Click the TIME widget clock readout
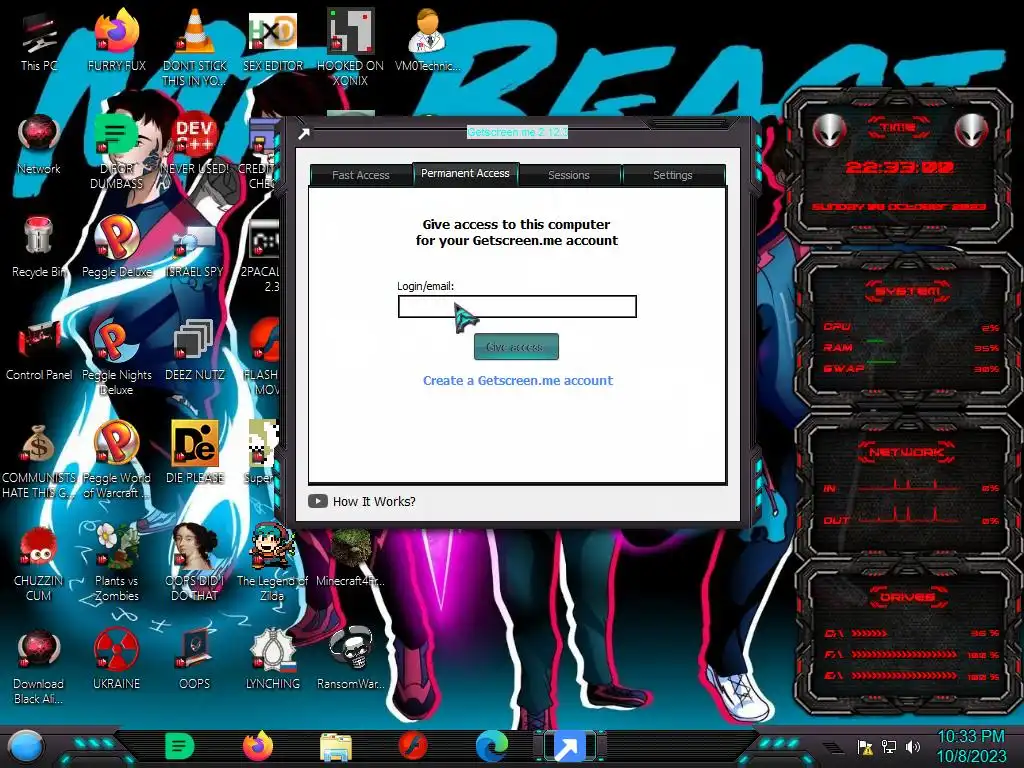The image size is (1024, 768). 899,168
